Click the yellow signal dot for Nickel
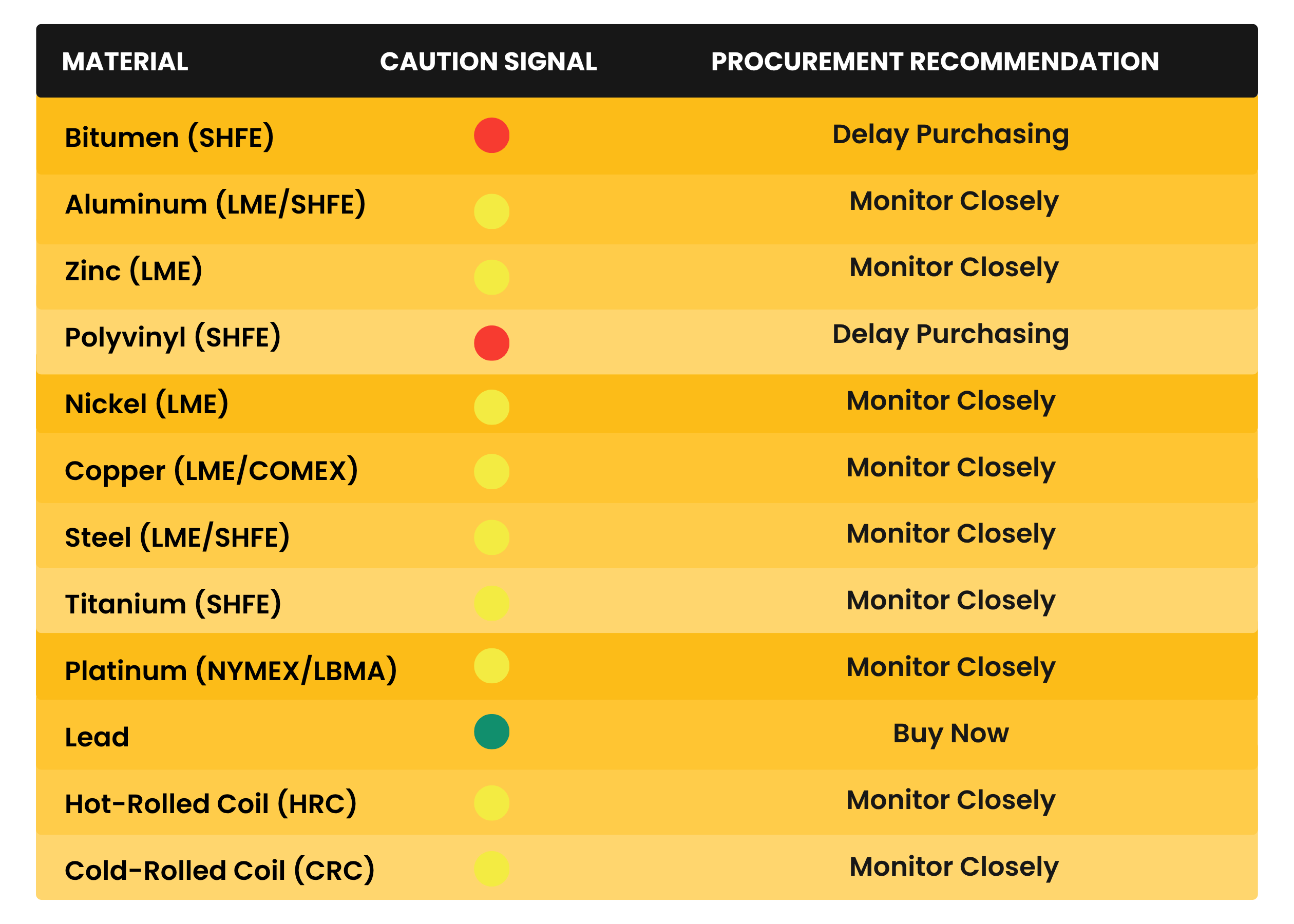Image resolution: width=1294 pixels, height=924 pixels. click(x=491, y=408)
